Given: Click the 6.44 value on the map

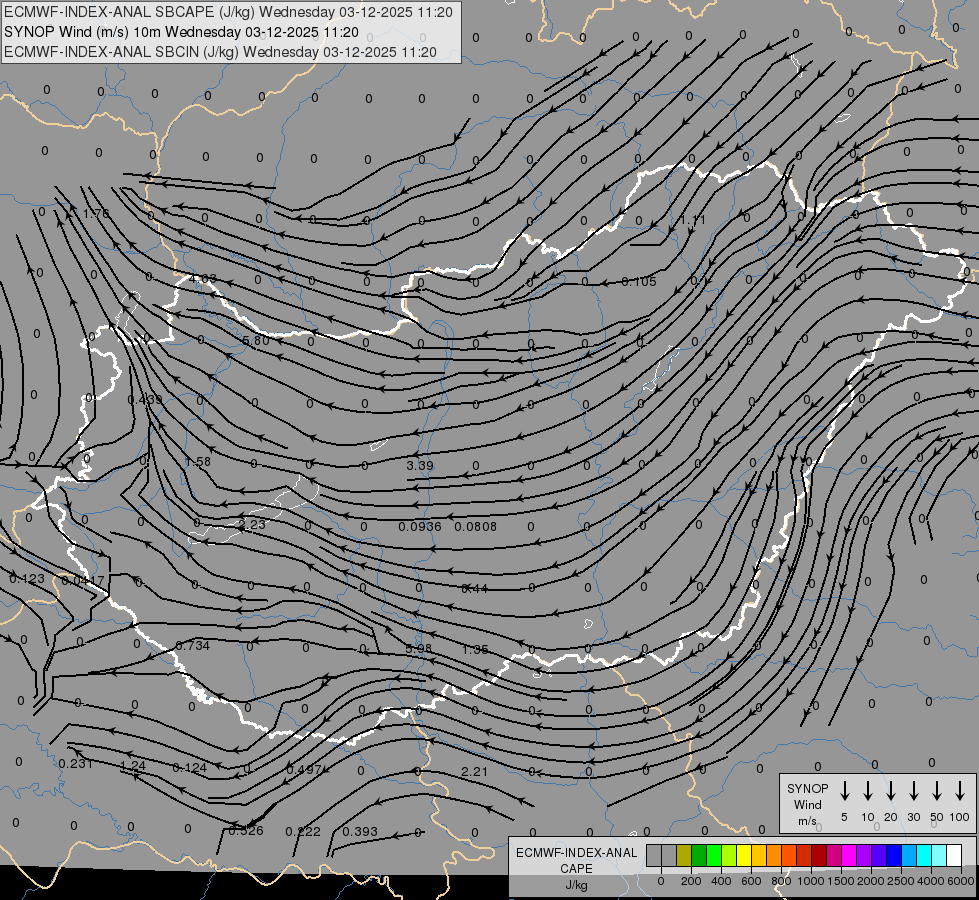Looking at the screenshot, I should [475, 588].
